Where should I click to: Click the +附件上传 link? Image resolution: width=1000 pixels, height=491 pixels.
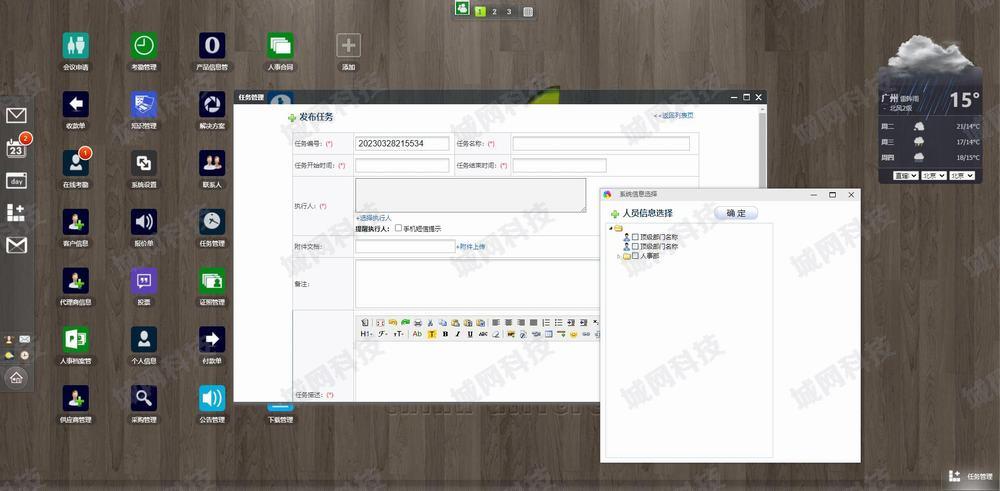471,246
